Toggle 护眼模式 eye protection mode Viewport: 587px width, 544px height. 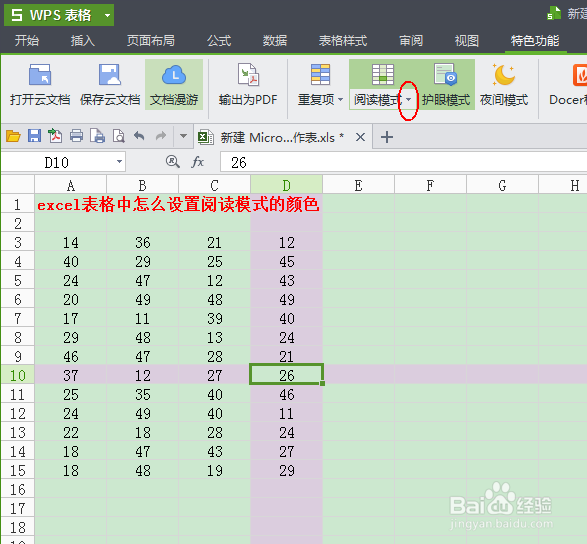[446, 85]
